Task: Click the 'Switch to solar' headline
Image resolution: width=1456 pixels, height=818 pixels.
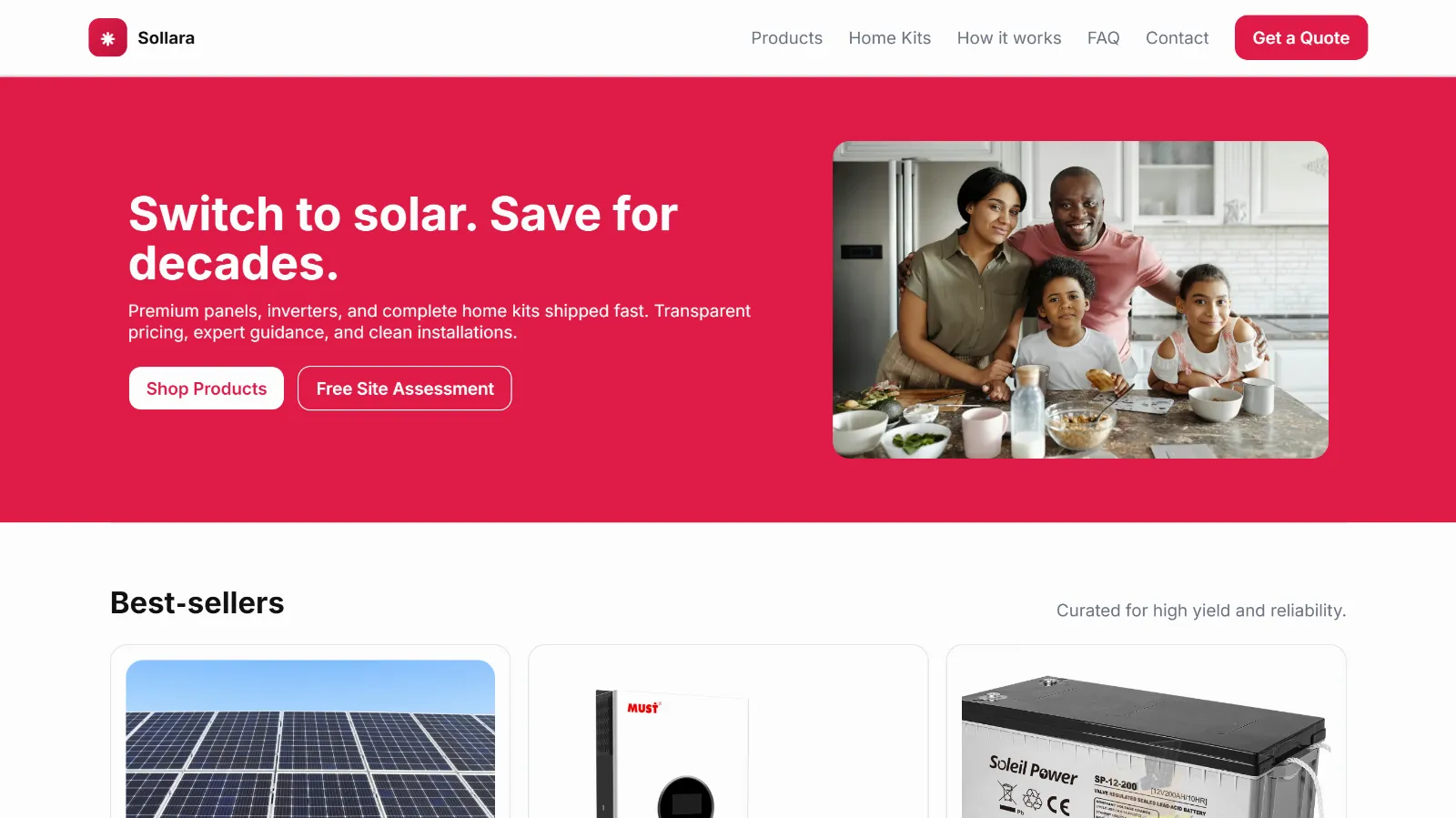Action: 403,238
